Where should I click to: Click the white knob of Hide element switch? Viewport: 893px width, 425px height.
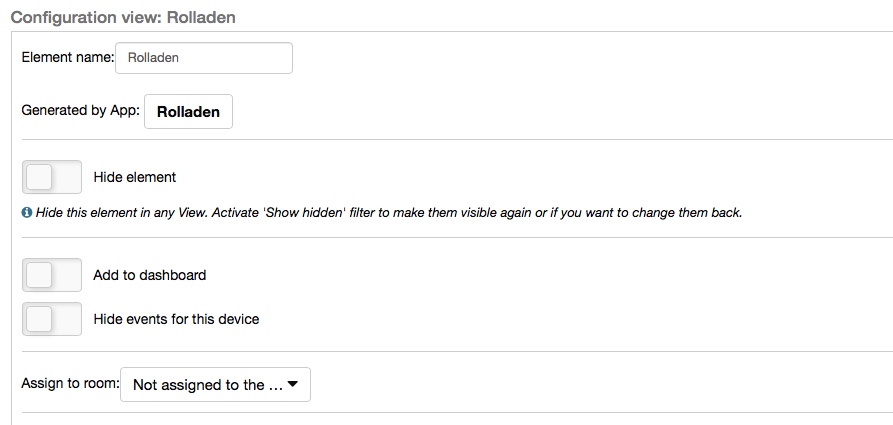click(x=39, y=177)
